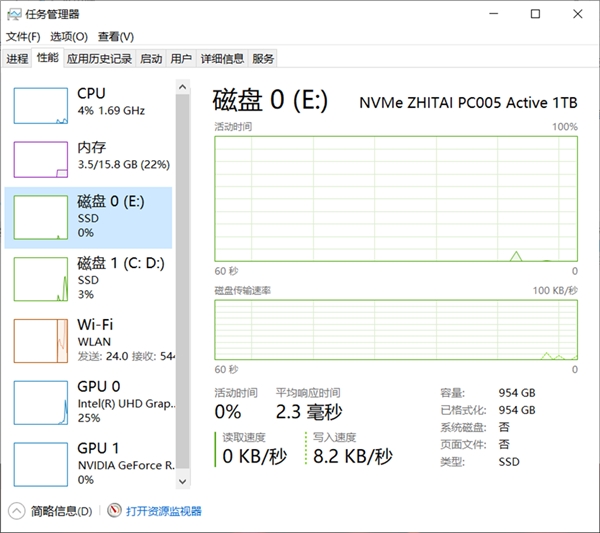Click the NVIDIA GeForce GPU 1 text

tap(126, 465)
